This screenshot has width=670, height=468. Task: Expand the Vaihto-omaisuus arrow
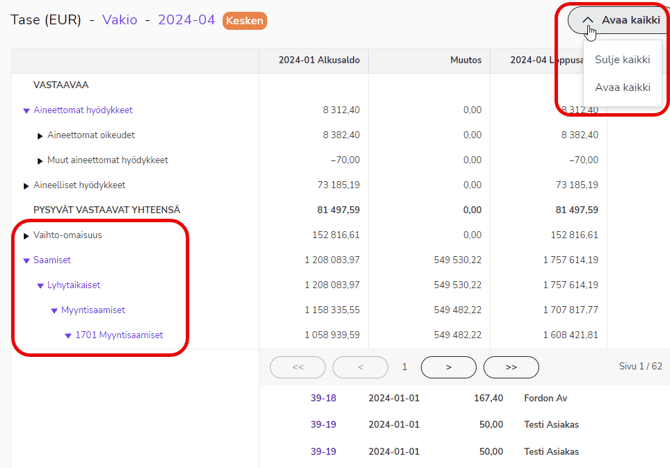pyautogui.click(x=27, y=236)
